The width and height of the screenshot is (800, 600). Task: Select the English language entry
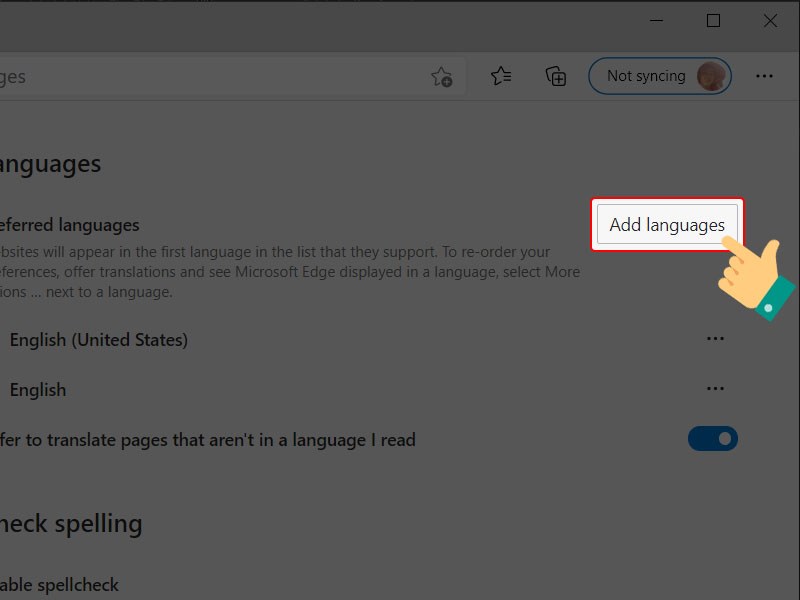coord(38,390)
